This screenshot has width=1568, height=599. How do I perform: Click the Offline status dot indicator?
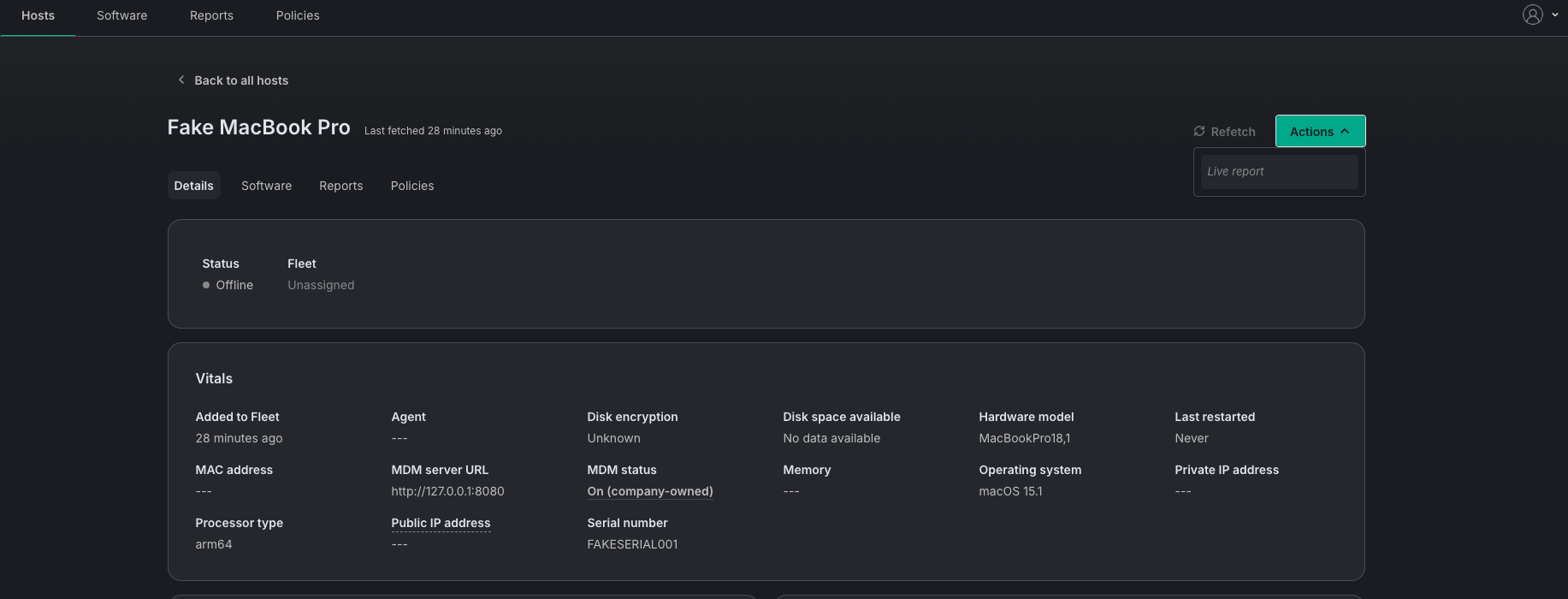coord(206,285)
